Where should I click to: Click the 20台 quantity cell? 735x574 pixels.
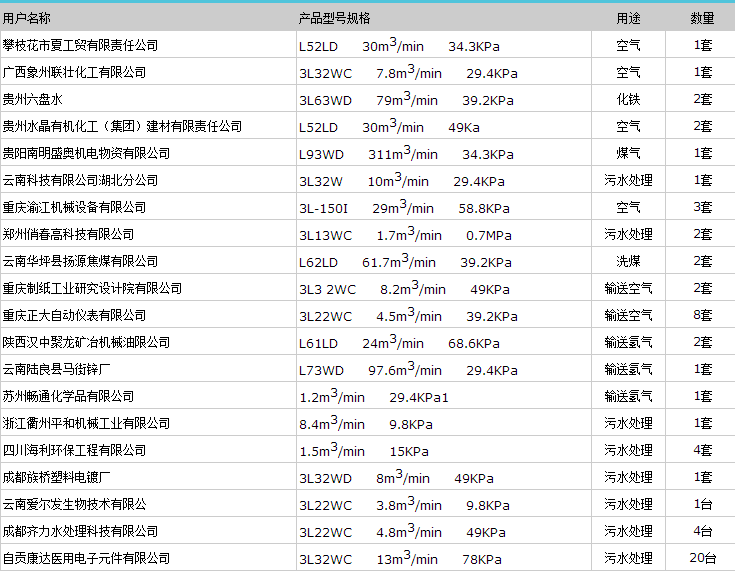click(x=702, y=558)
